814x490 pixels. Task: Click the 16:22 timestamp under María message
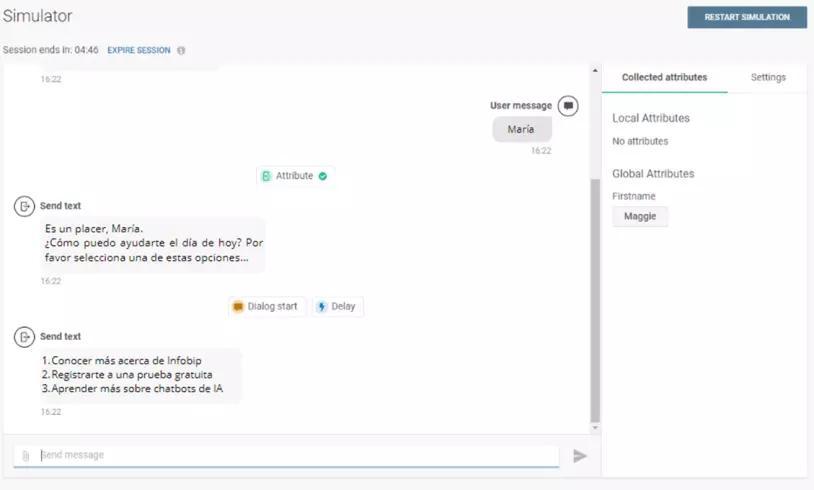tap(541, 151)
